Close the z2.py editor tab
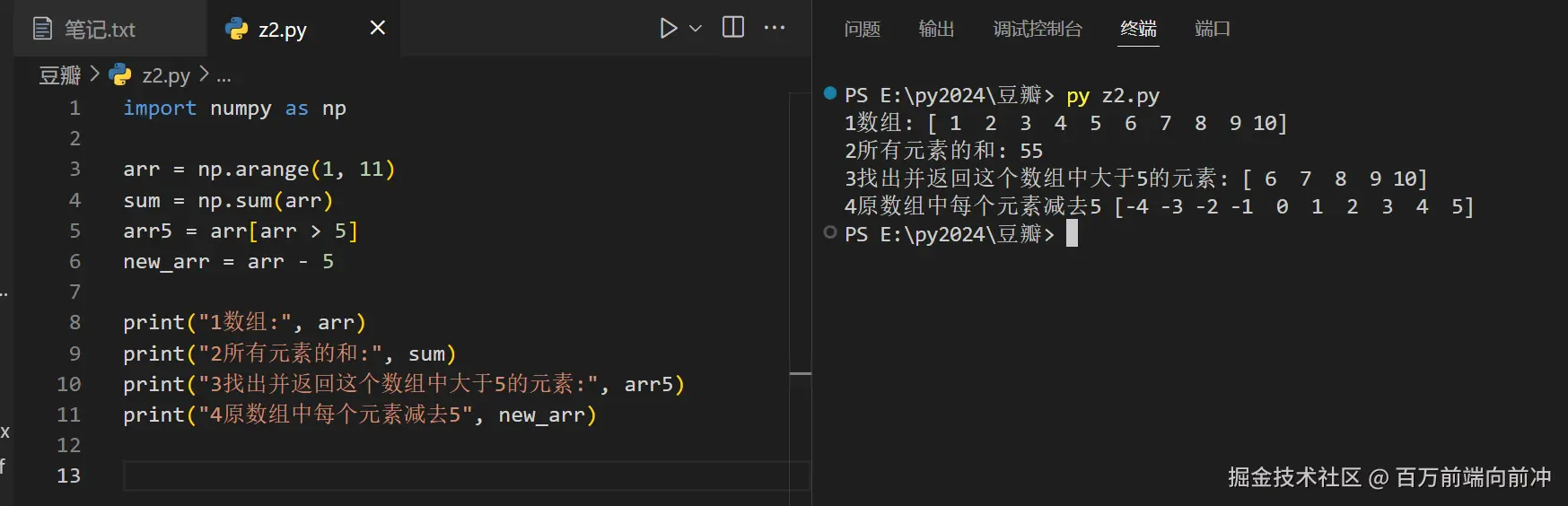Screen dimensions: 1568x506 pyautogui.click(x=378, y=28)
